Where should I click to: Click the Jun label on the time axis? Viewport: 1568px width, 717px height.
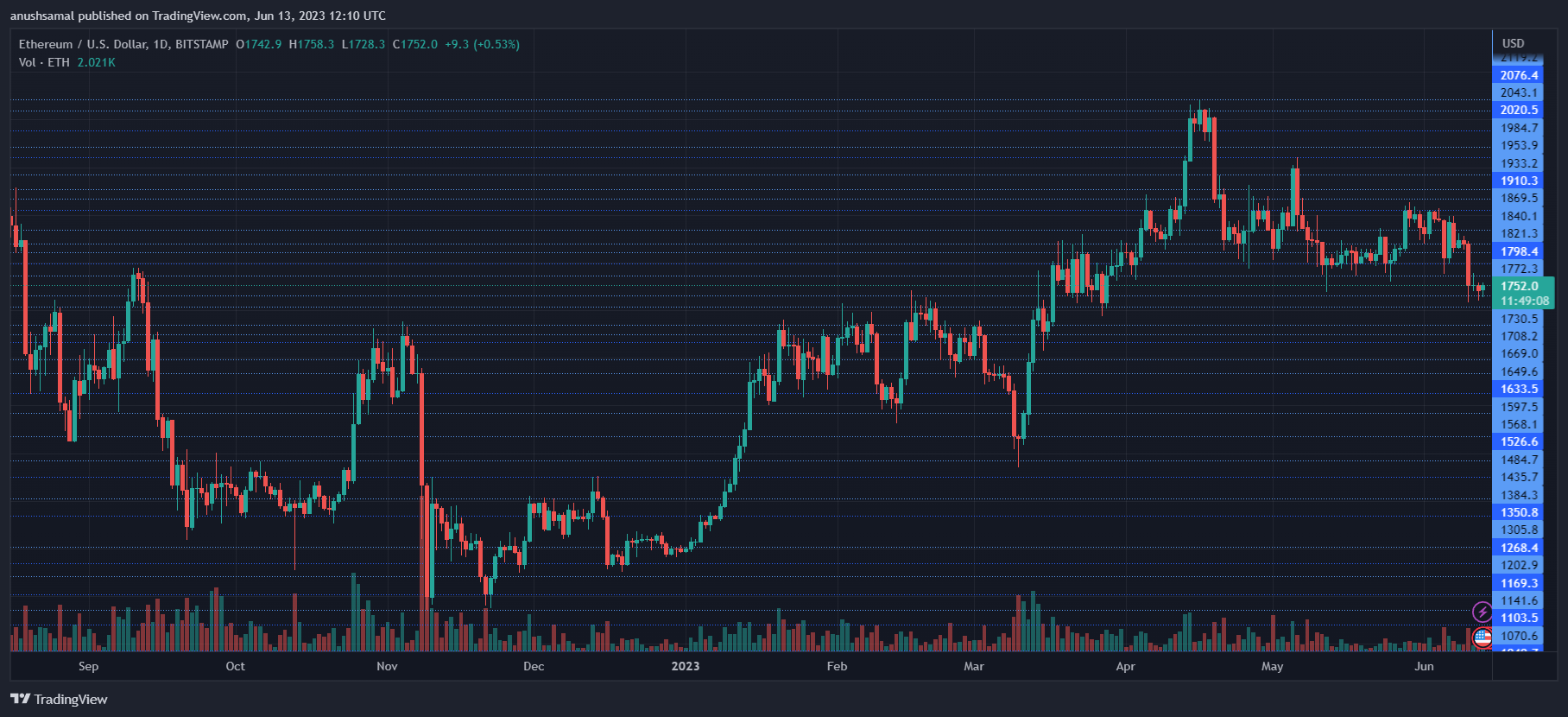click(1424, 666)
